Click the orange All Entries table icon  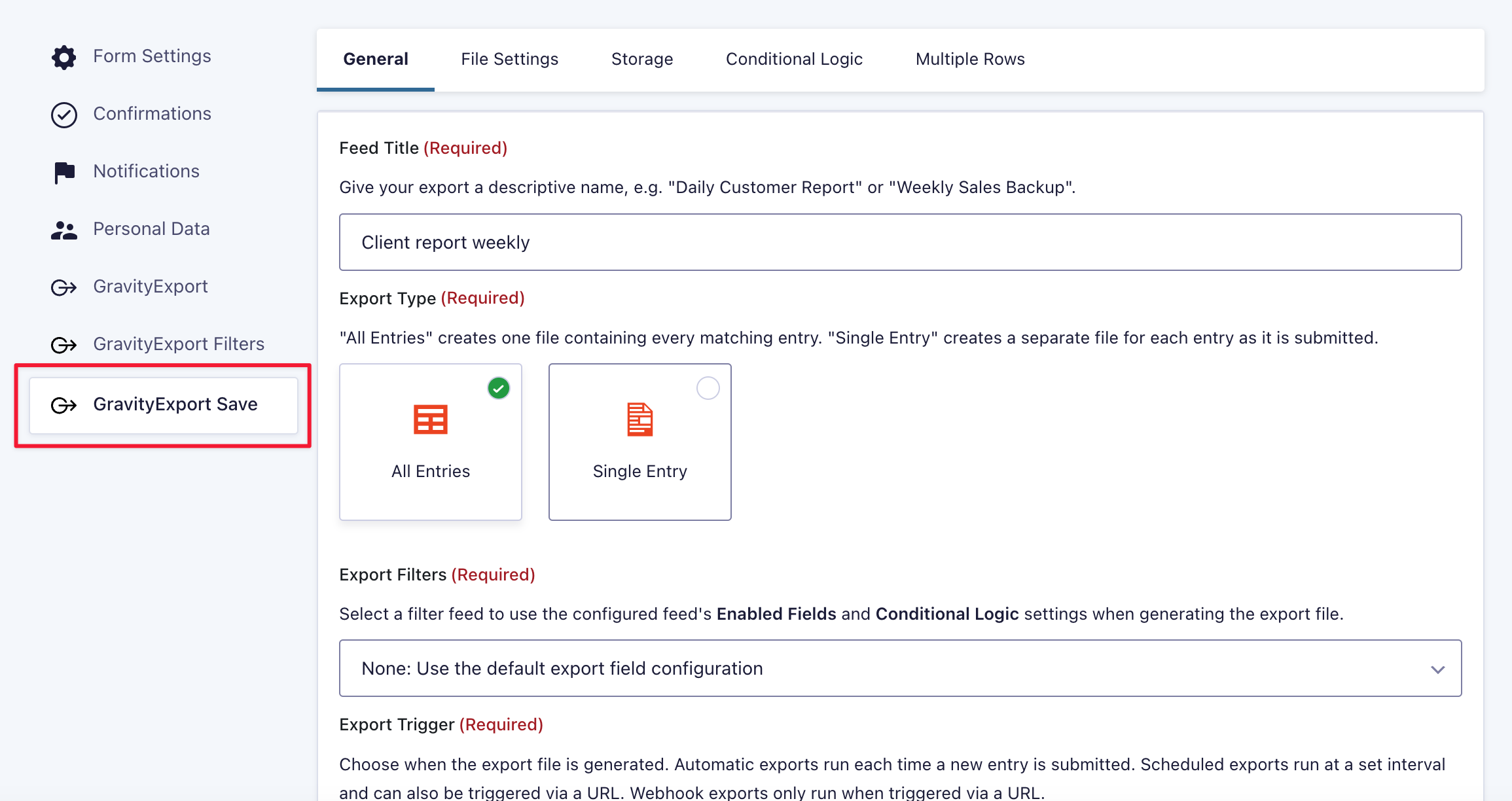tap(430, 419)
